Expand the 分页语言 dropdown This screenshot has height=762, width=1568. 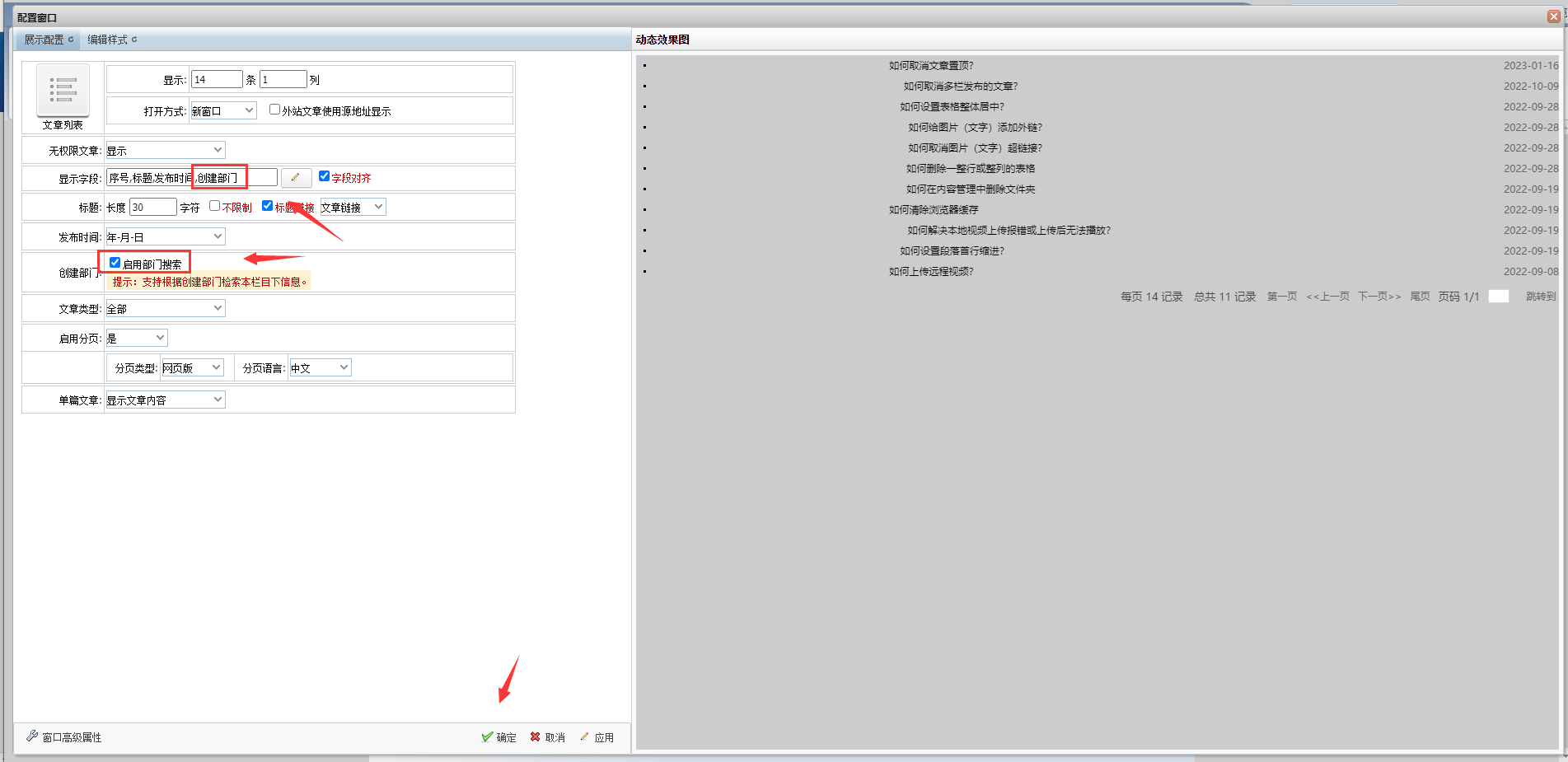[320, 368]
